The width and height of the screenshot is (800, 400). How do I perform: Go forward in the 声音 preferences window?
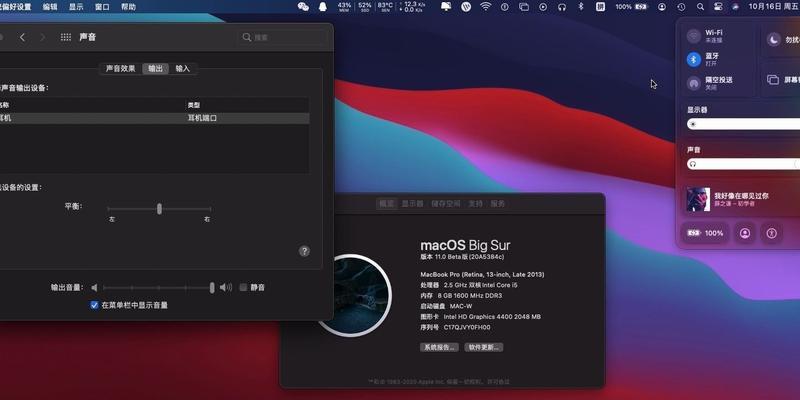(42, 37)
